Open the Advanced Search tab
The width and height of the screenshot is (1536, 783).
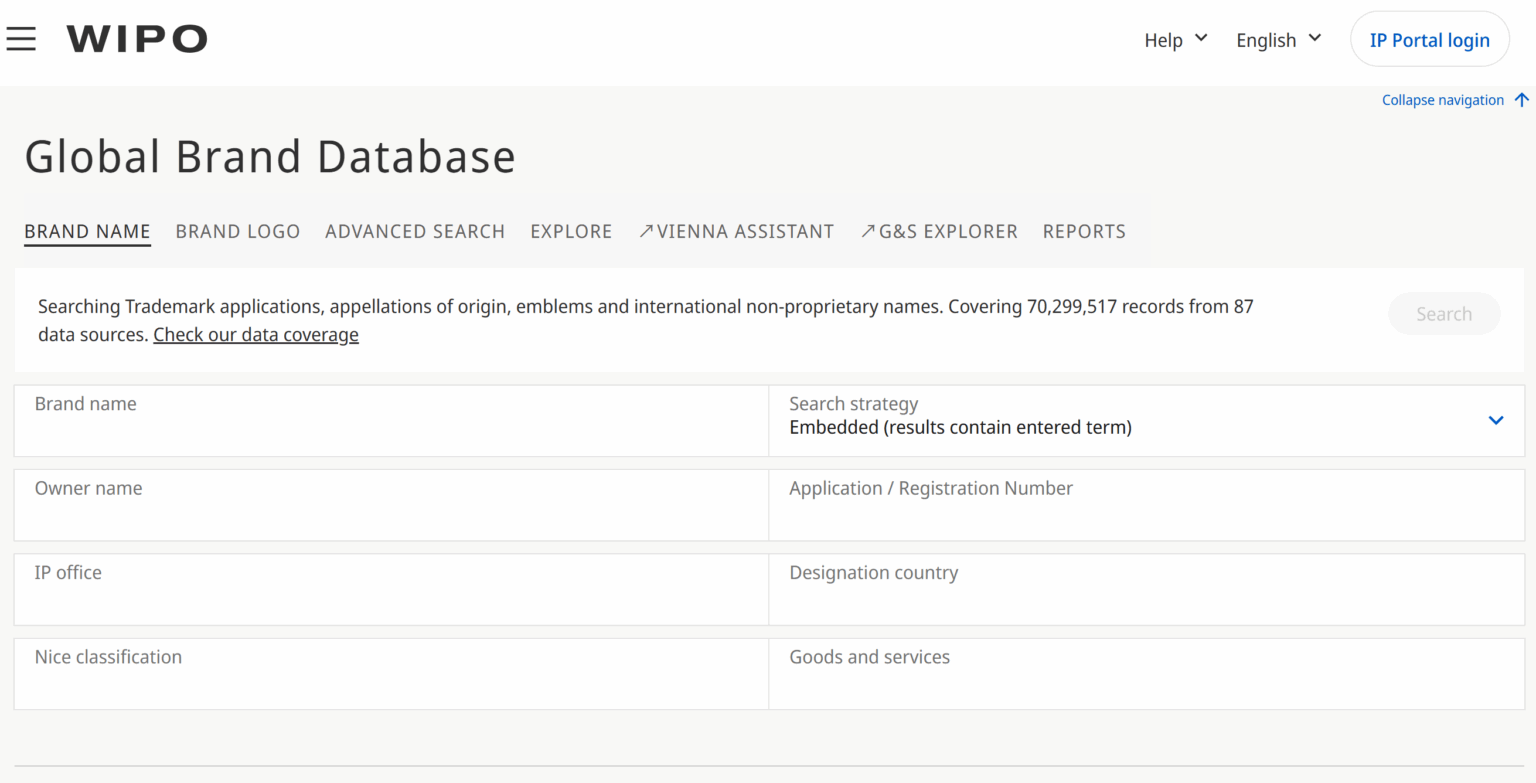point(415,231)
